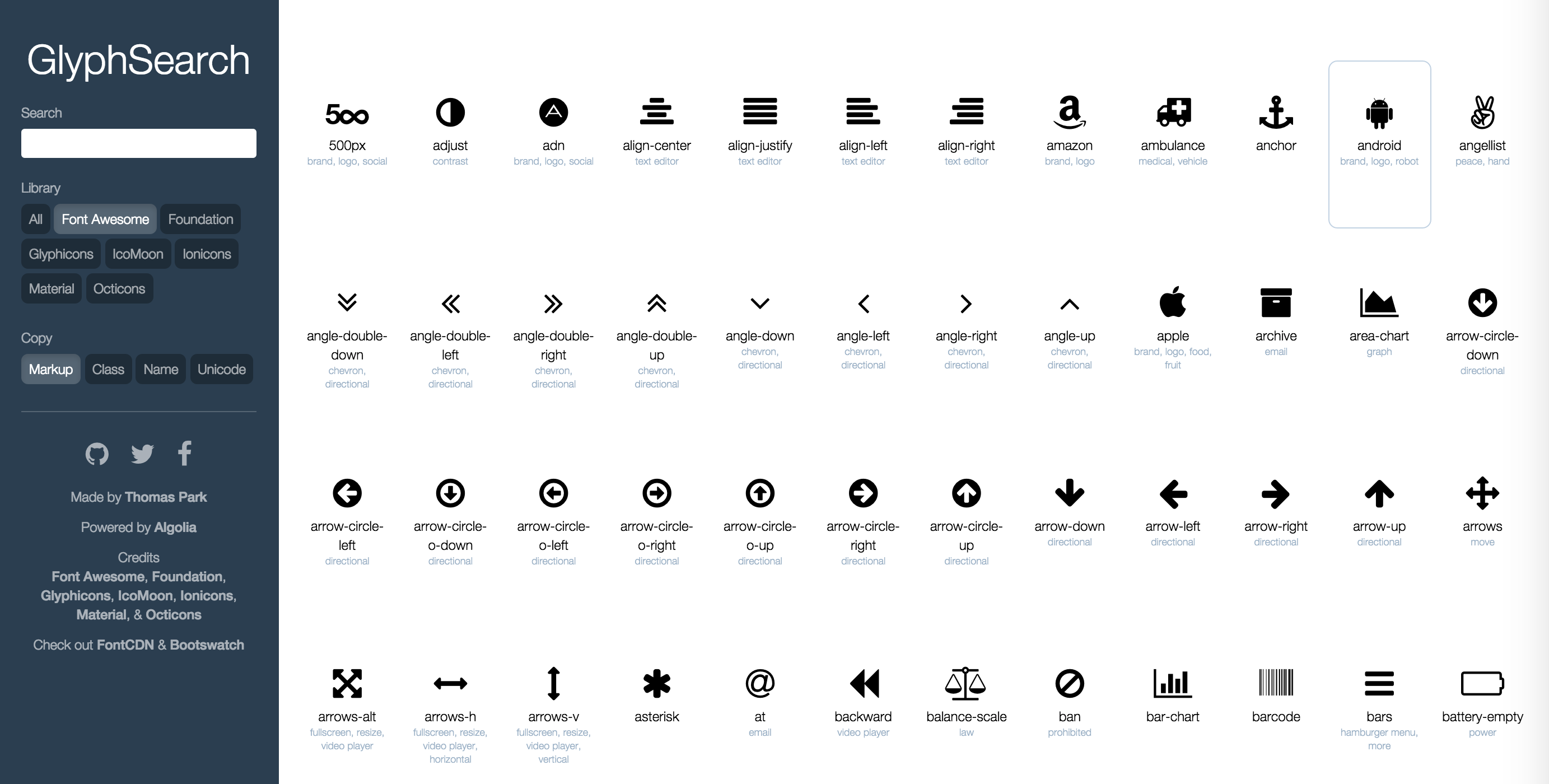Select the Glyphicons library button
The image size is (1549, 784).
pos(60,253)
